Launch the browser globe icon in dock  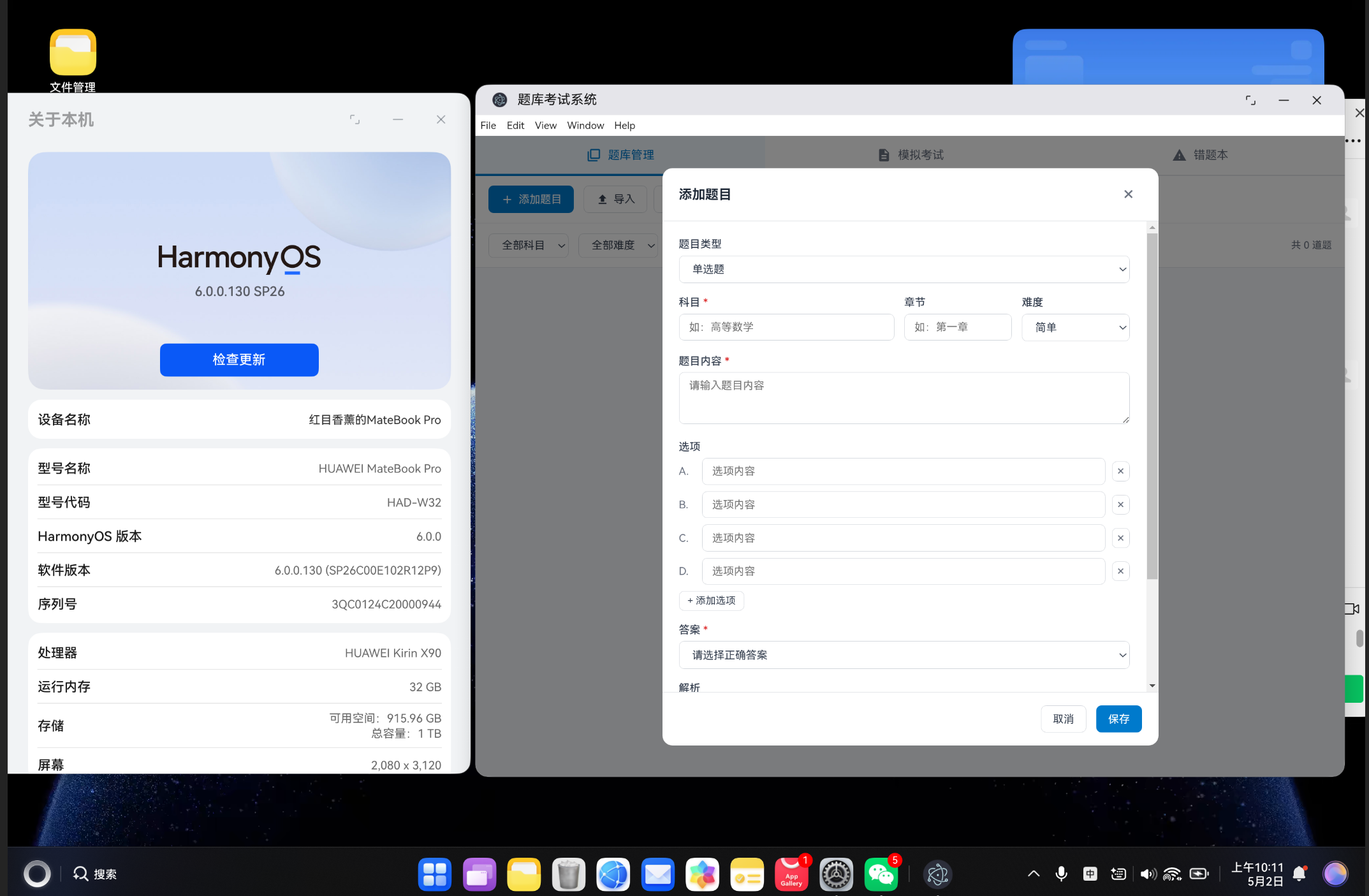pos(613,874)
